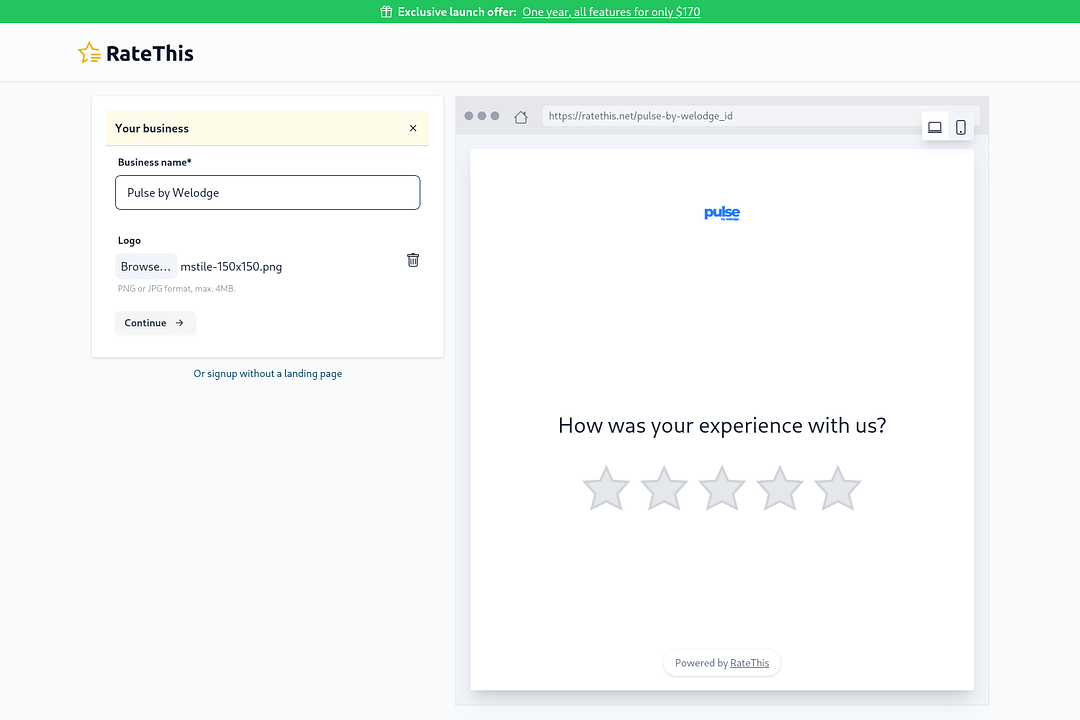Select the second rating star
This screenshot has width=1080, height=720.
664,489
